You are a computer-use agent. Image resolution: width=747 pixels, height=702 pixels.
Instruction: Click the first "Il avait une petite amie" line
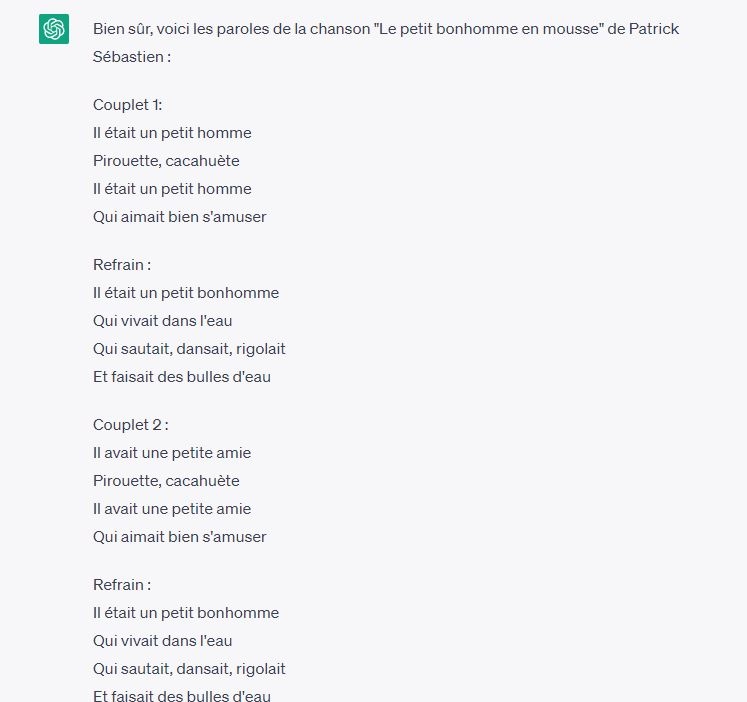(x=172, y=453)
